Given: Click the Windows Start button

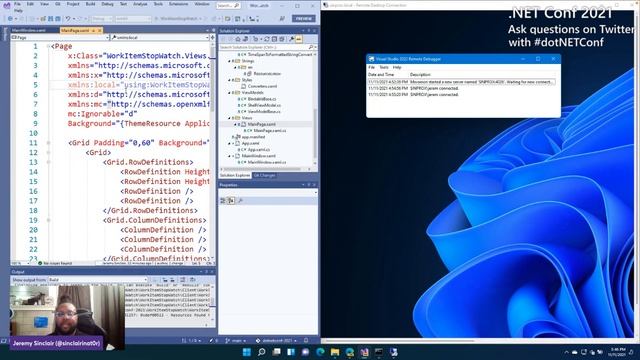Looking at the screenshot, I should click(247, 352).
